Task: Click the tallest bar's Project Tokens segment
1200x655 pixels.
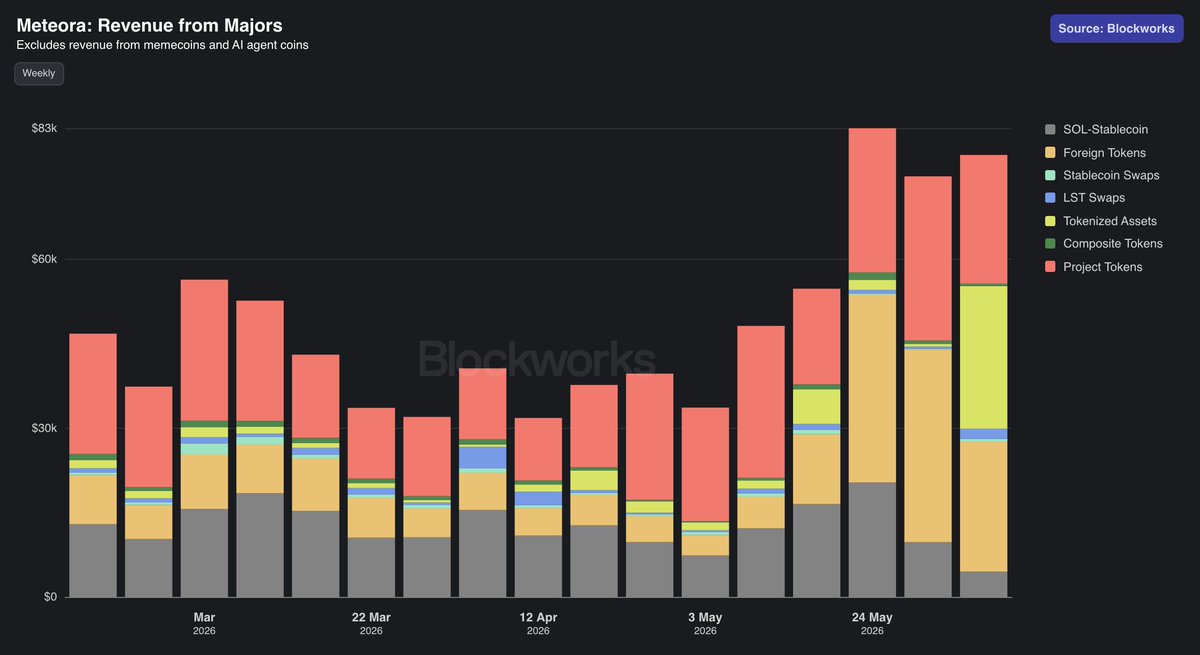Action: (x=872, y=200)
